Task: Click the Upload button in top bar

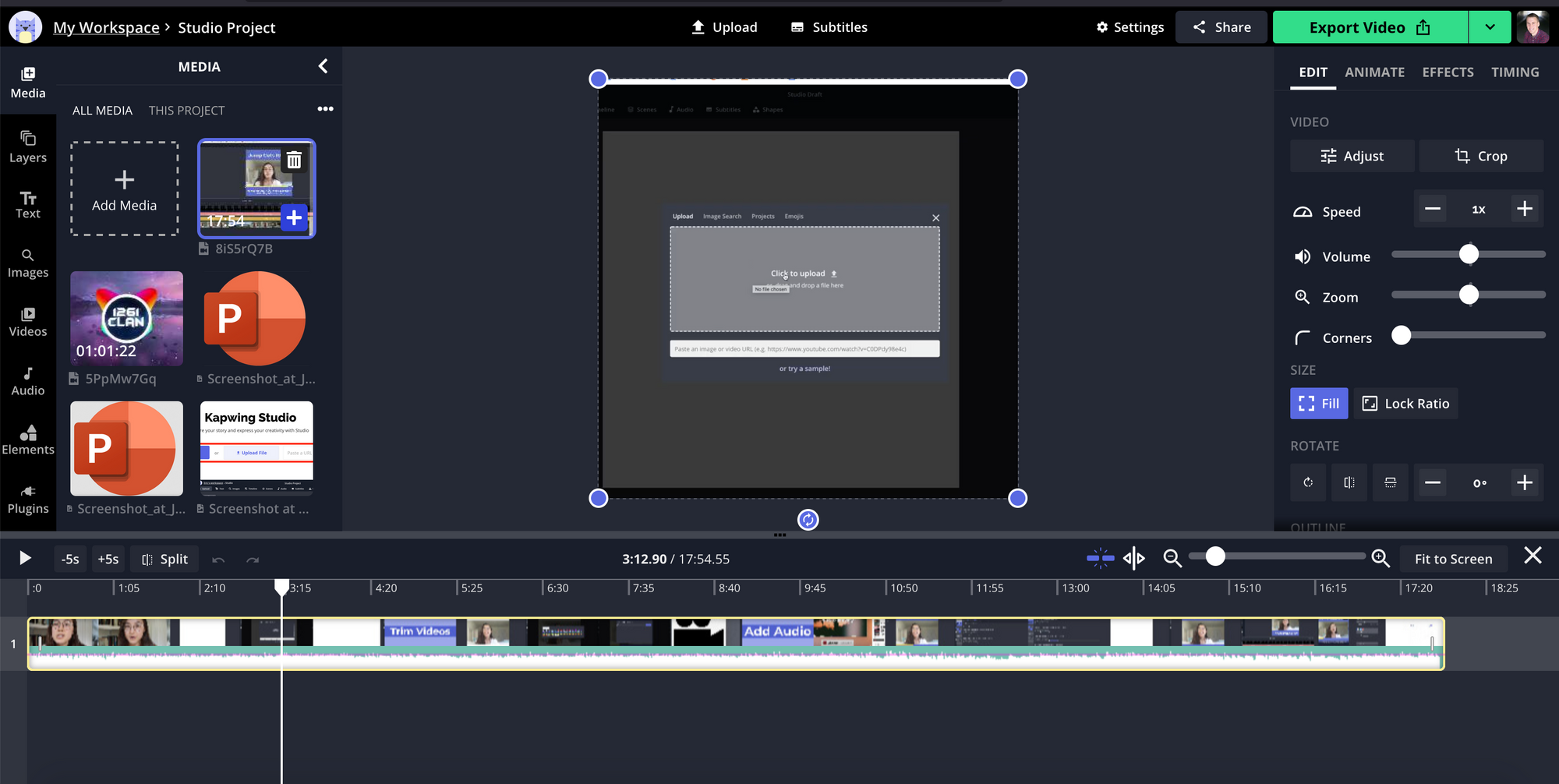Action: (724, 27)
